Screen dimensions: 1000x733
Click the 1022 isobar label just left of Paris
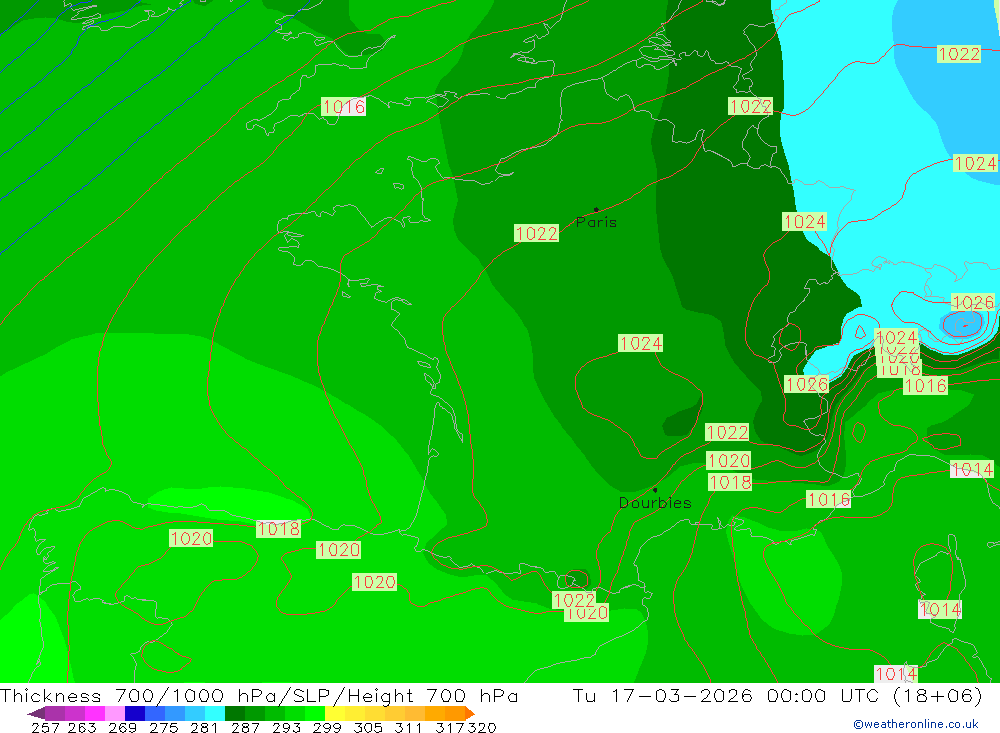[x=536, y=233]
